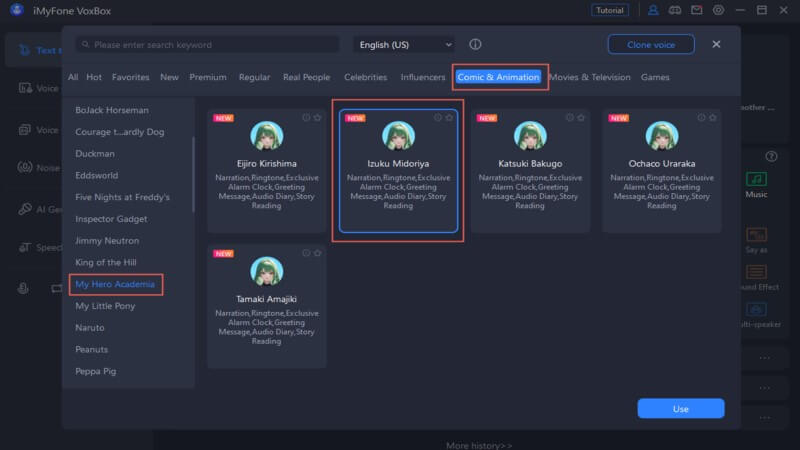800x450 pixels.
Task: Select Naruto in the series list
Action: click(90, 328)
